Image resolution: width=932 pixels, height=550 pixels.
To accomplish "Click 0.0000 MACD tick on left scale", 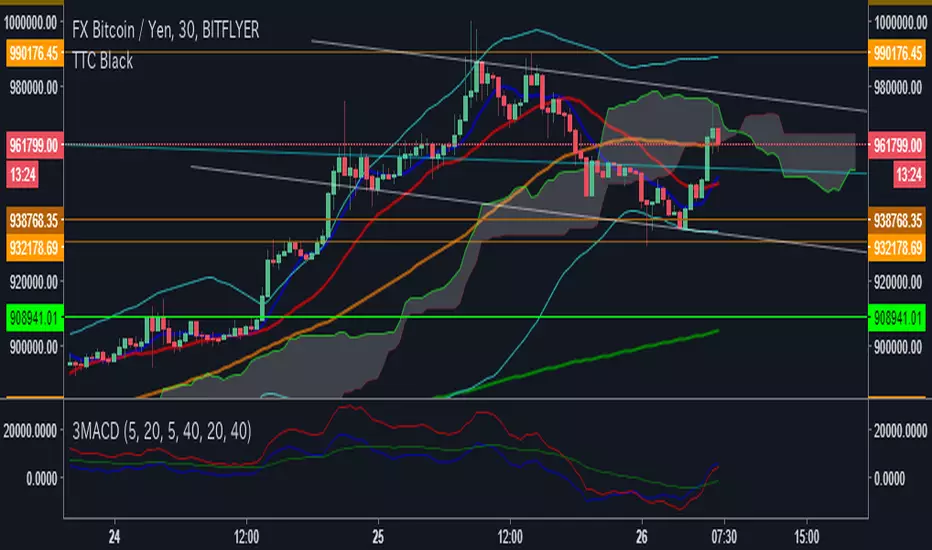I will 42,478.
